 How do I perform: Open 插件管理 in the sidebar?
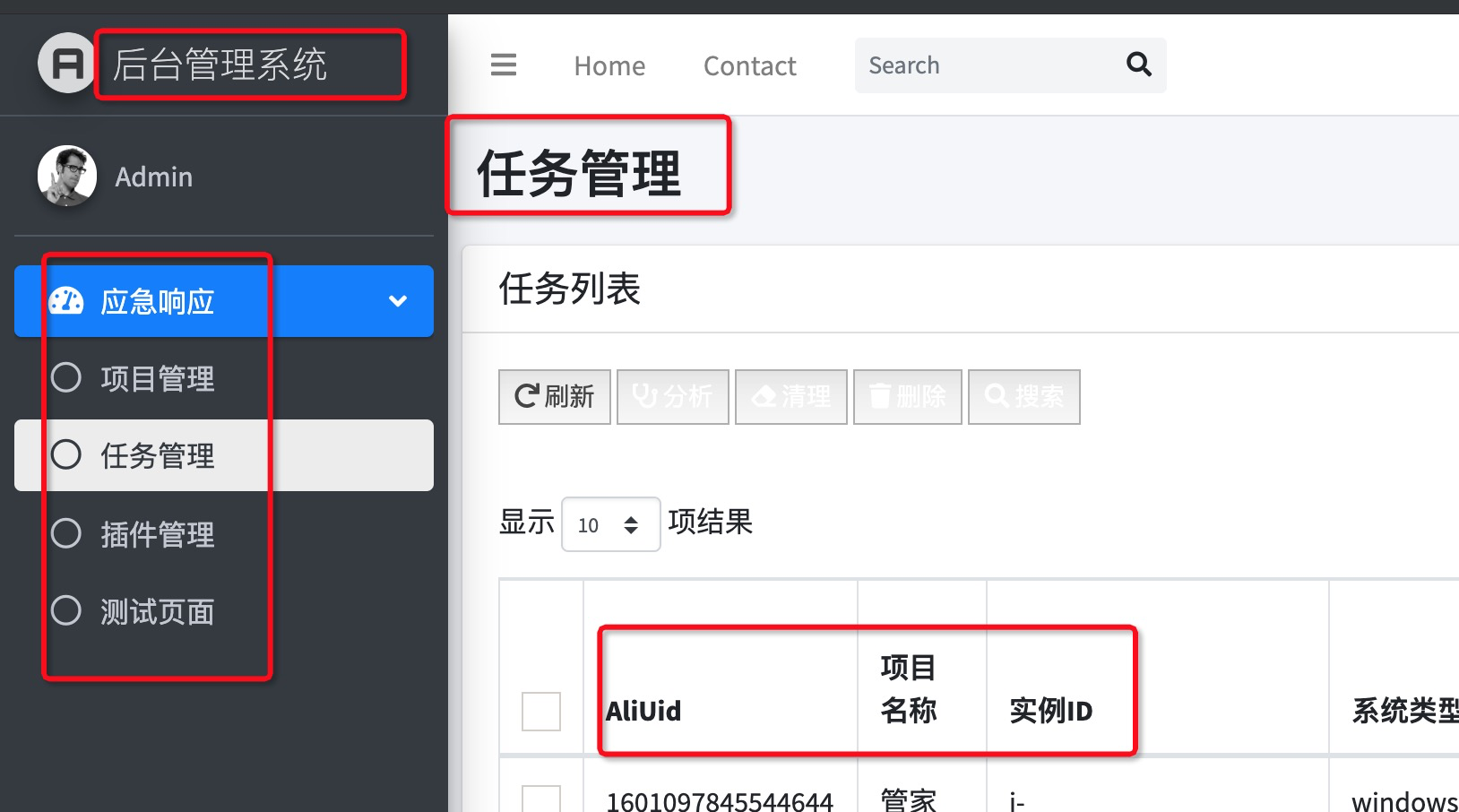point(224,534)
